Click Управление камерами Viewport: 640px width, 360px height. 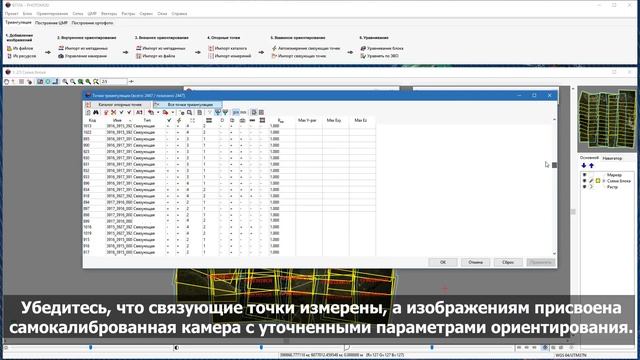pos(83,56)
